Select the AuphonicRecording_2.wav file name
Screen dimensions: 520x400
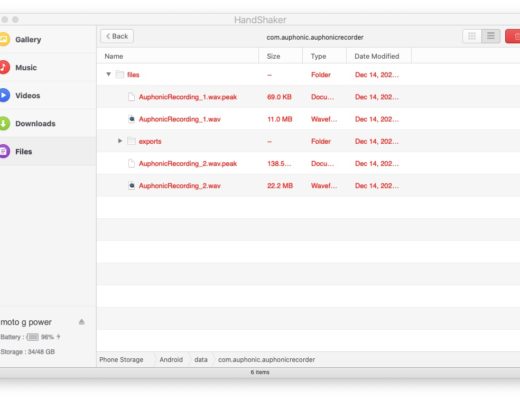[180, 186]
